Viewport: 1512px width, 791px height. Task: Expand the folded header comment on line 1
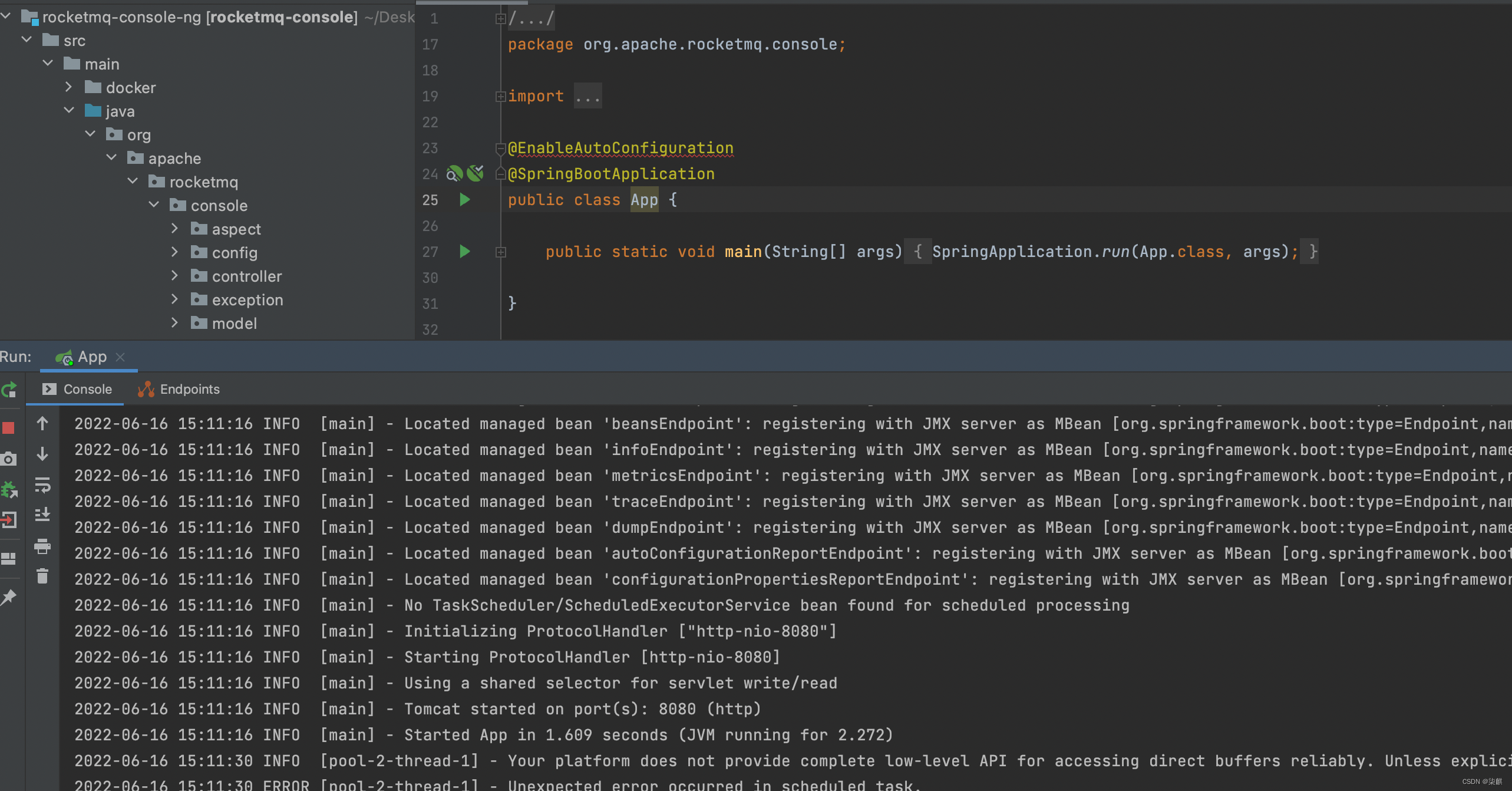pos(501,19)
